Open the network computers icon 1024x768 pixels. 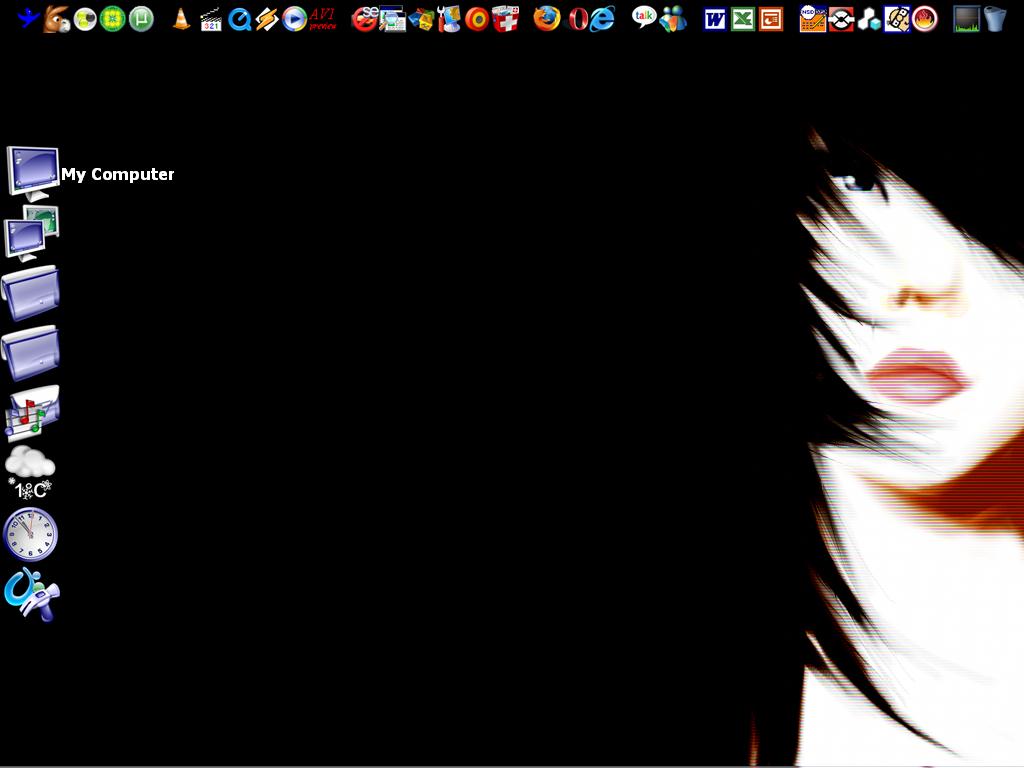[x=31, y=233]
